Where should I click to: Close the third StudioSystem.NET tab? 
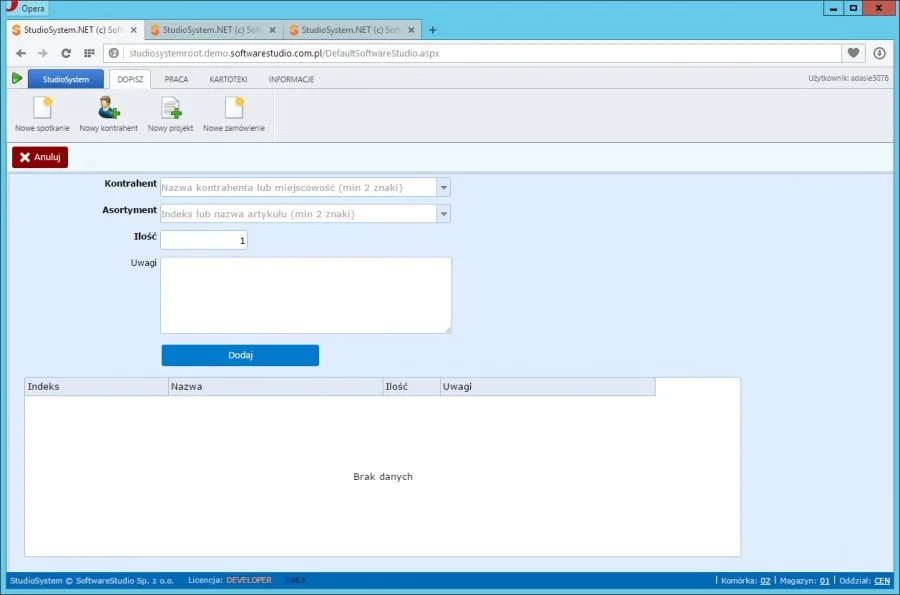411,30
